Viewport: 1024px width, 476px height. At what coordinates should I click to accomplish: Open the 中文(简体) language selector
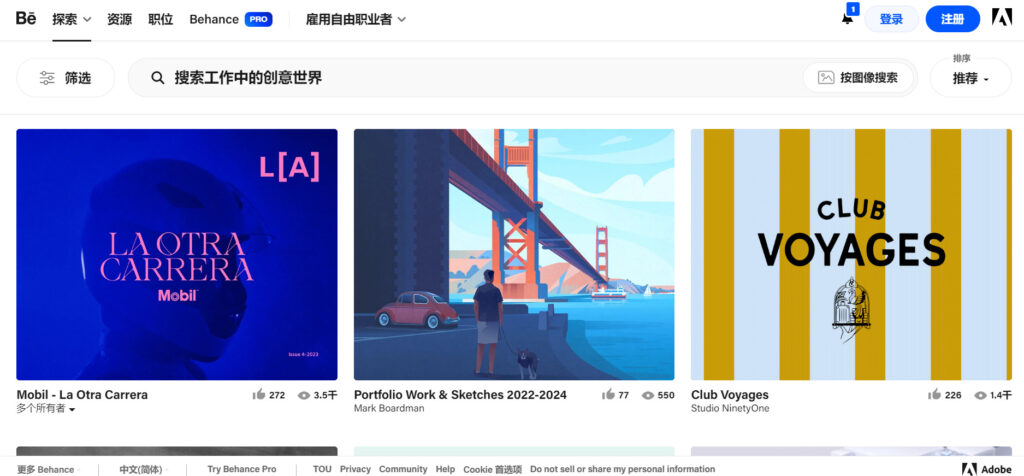point(144,469)
